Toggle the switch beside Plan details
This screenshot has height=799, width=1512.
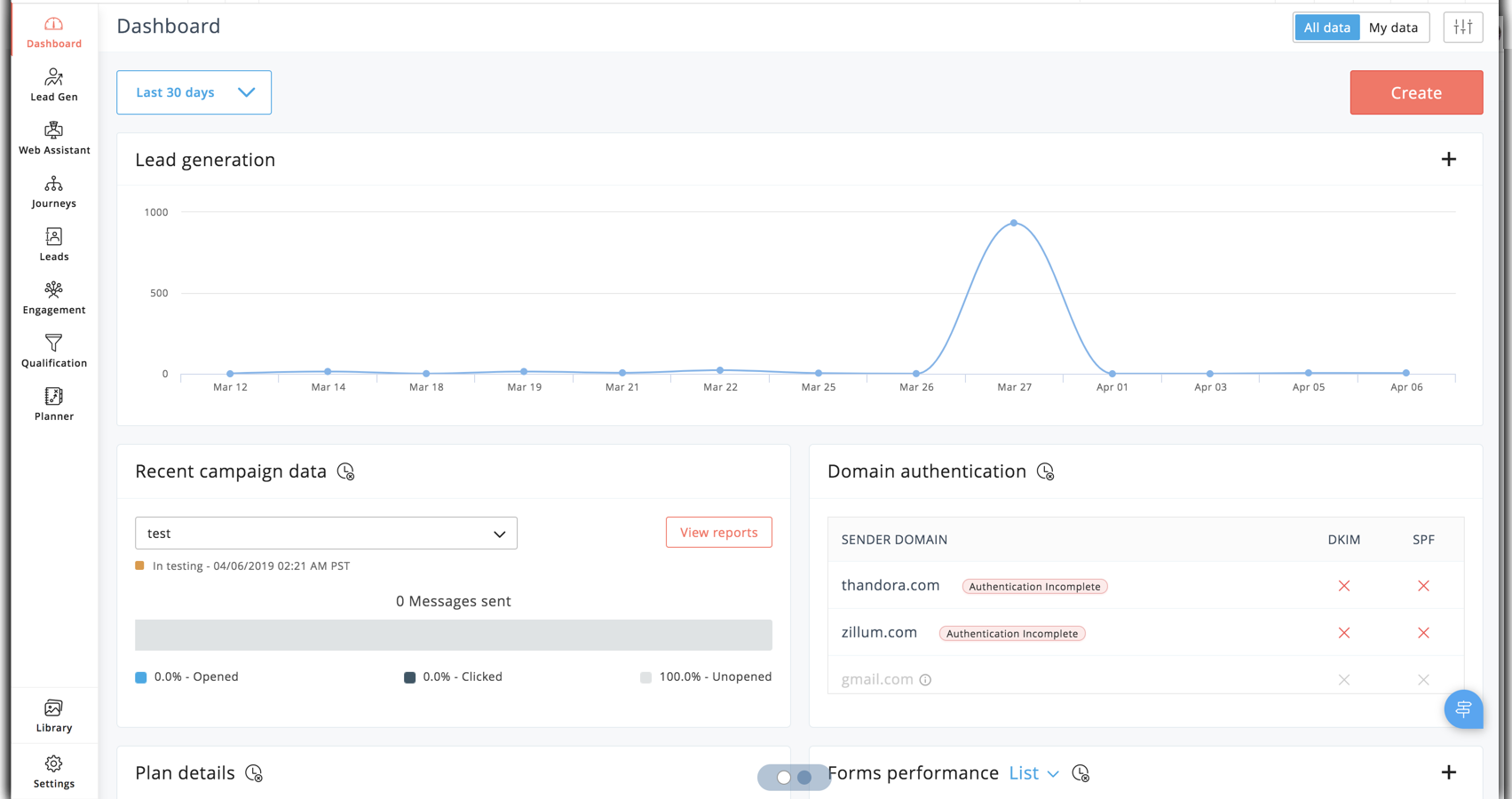pos(794,777)
